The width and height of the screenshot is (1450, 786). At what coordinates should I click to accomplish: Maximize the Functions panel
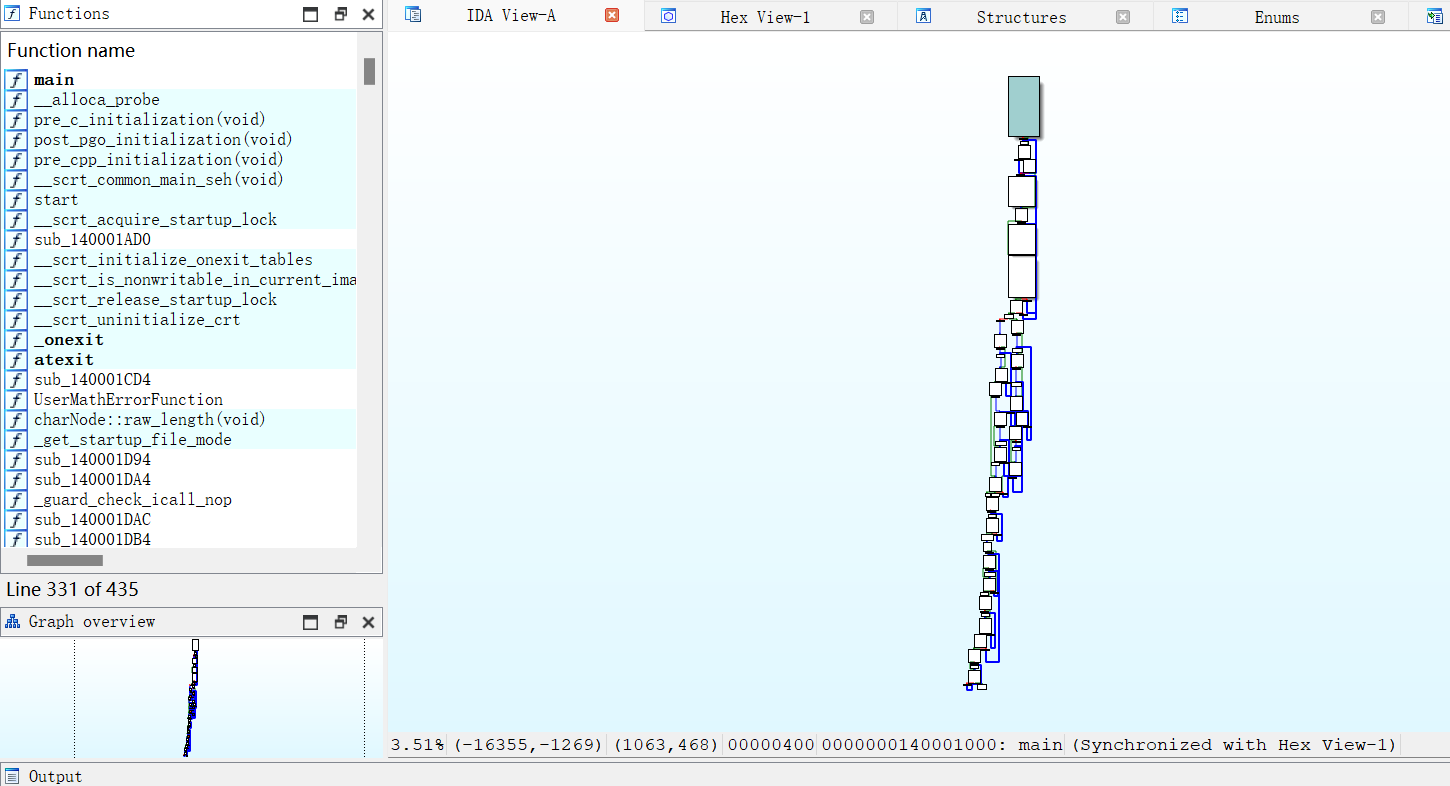(x=311, y=14)
